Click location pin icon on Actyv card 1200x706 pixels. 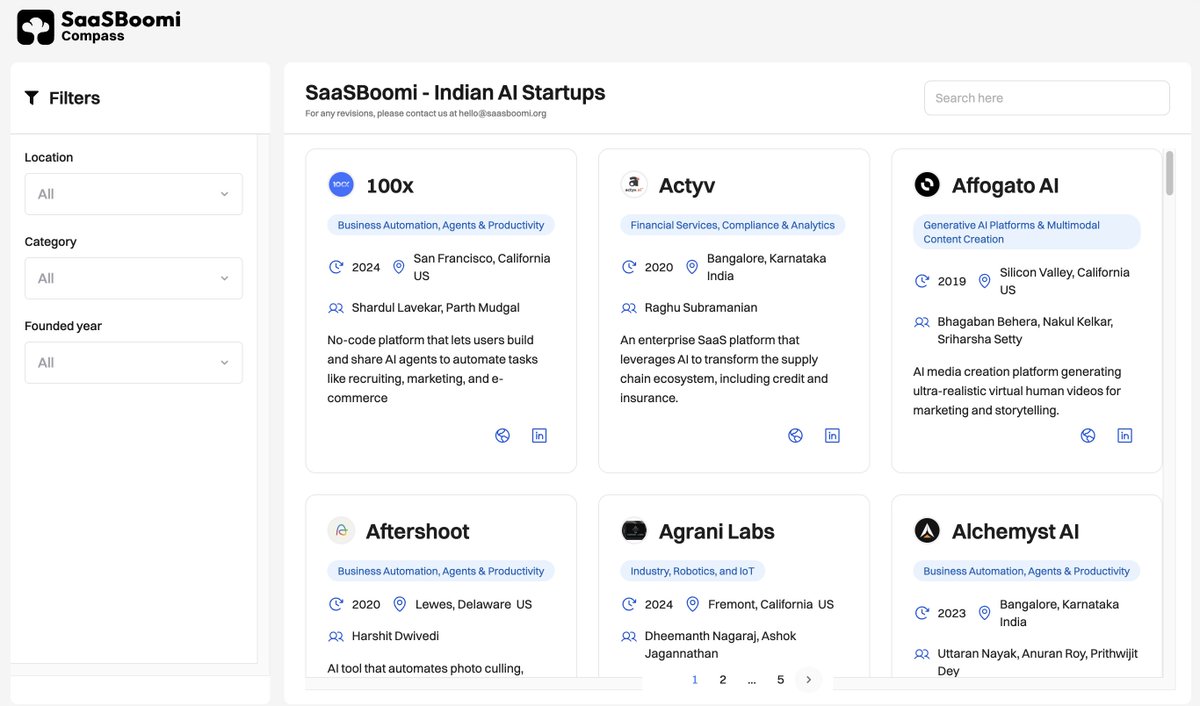[692, 267]
